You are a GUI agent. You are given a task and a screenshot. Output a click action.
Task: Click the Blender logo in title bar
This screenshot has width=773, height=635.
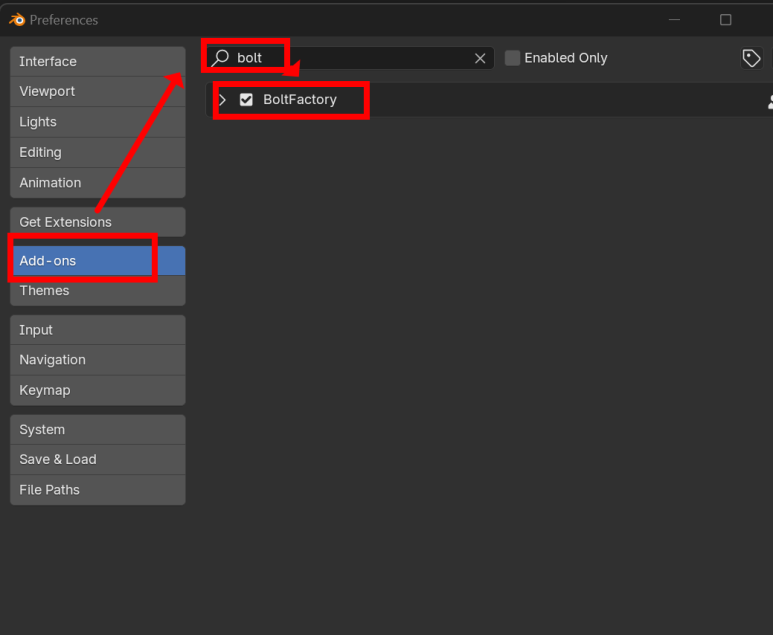(x=17, y=20)
